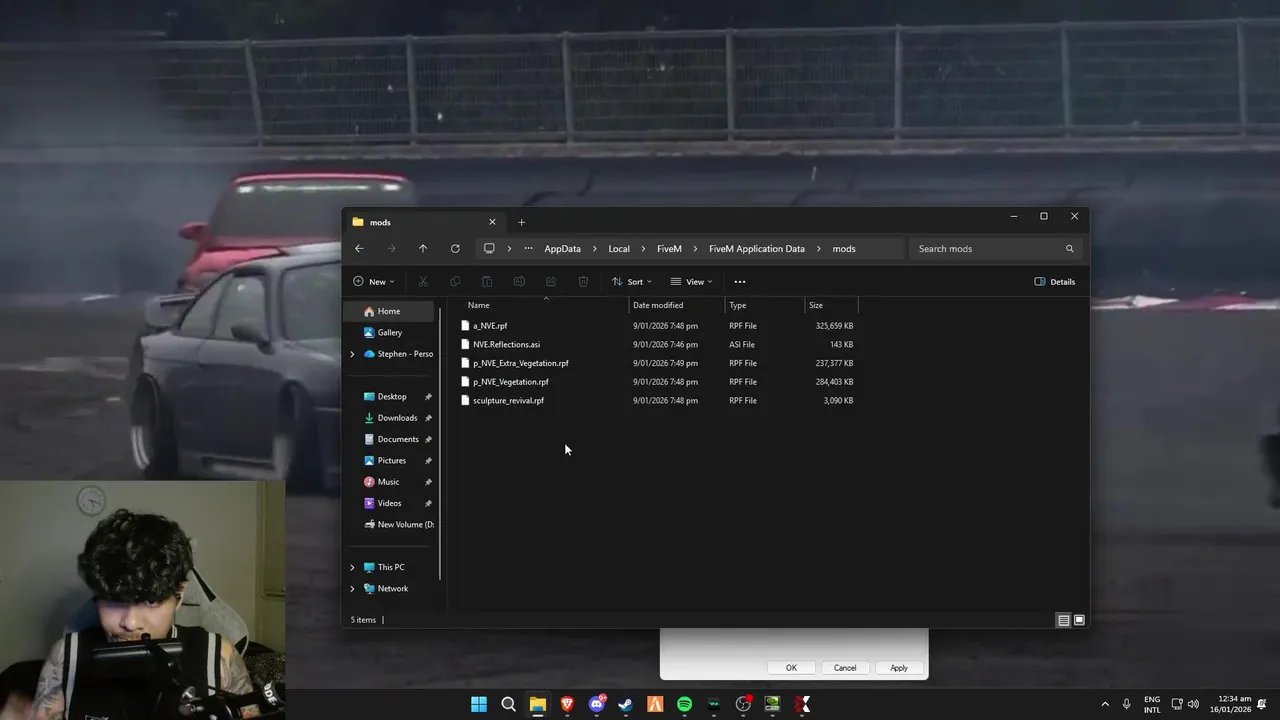Close the mods tab

coord(492,222)
